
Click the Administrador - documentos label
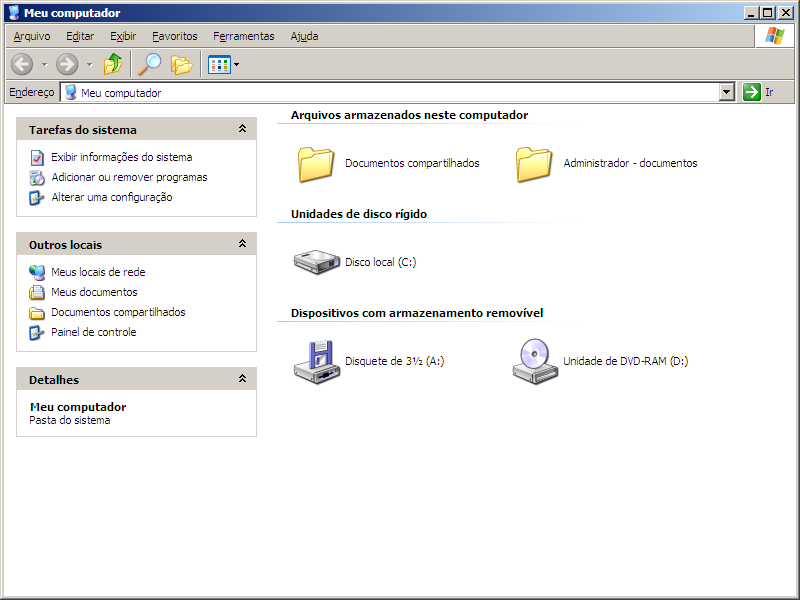(630, 163)
